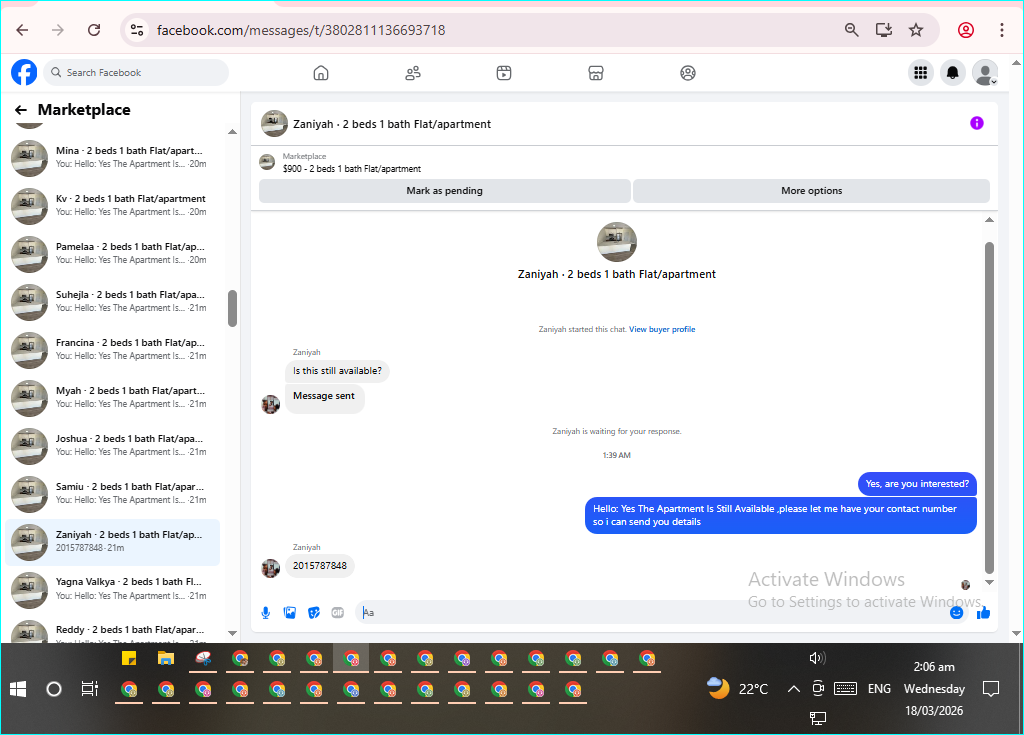The height and width of the screenshot is (735, 1024).
Task: Choose a GIF icon in composer
Action: point(338,613)
